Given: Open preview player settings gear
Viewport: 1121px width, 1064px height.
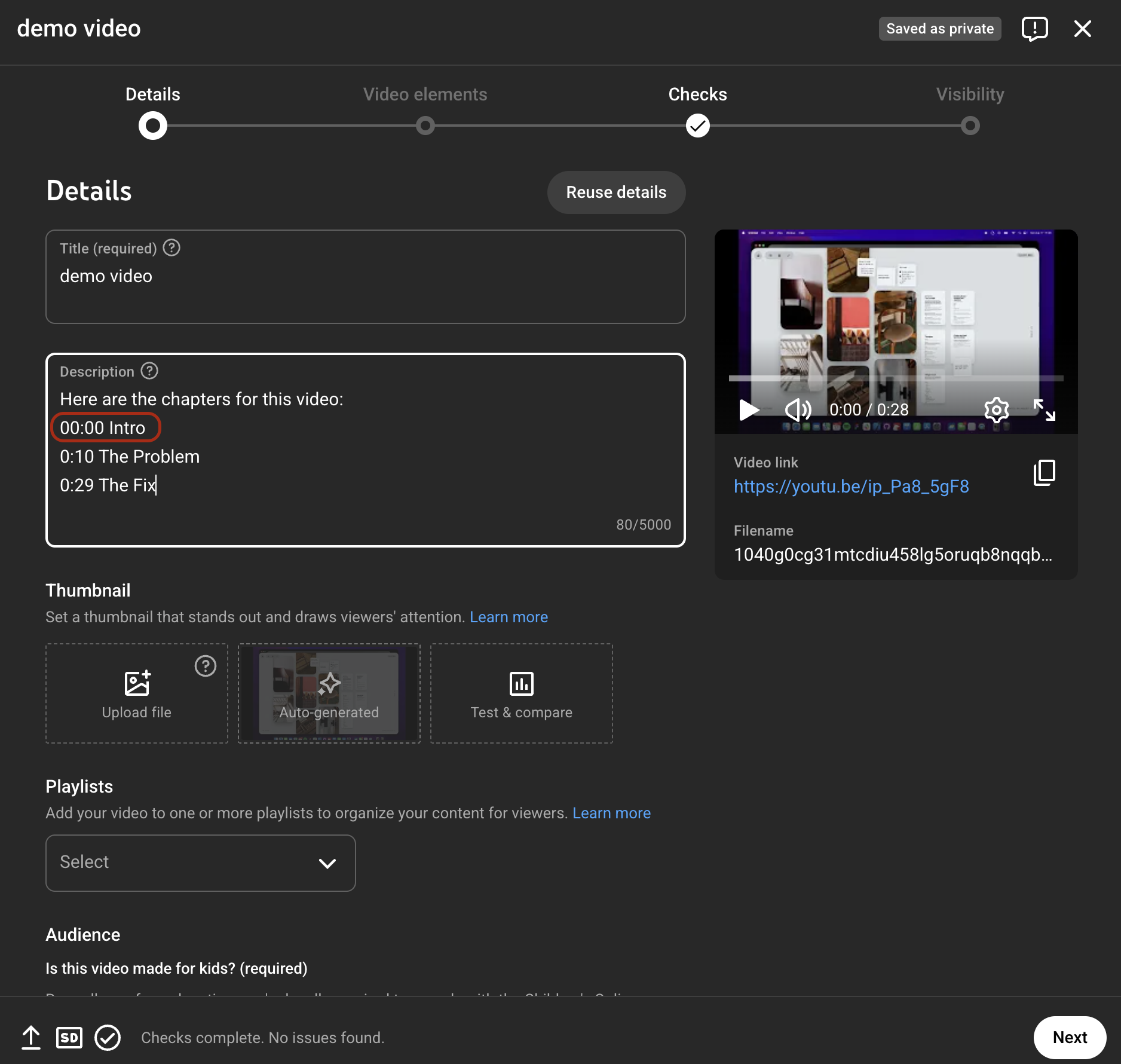Looking at the screenshot, I should click(x=996, y=410).
